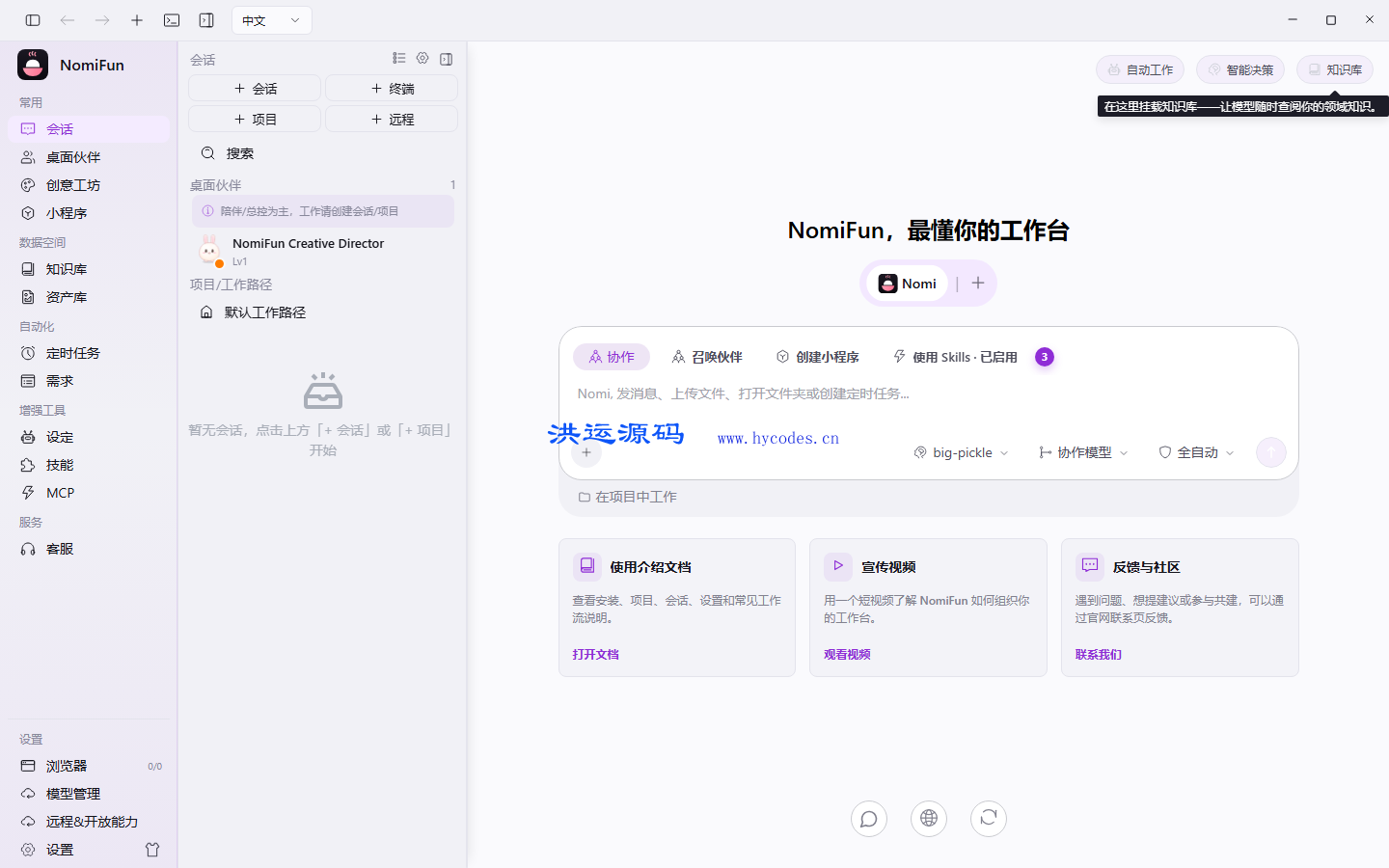Open MCP in the sidebar
This screenshot has width=1389, height=868.
coord(89,493)
